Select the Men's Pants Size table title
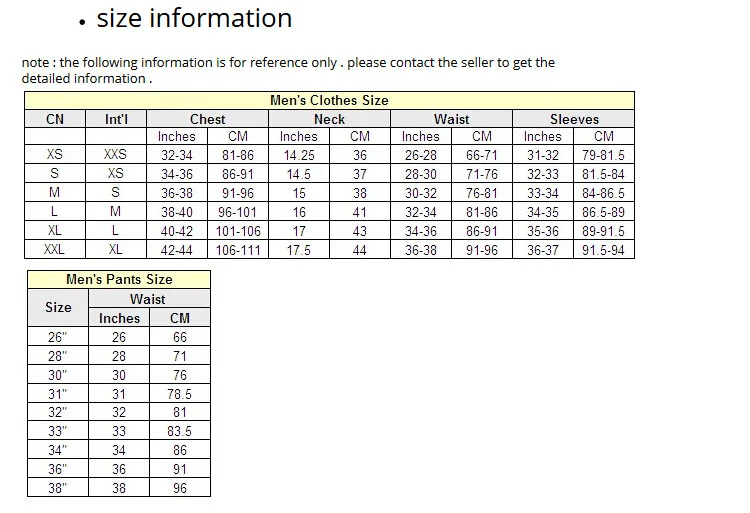The height and width of the screenshot is (513, 750). point(119,280)
